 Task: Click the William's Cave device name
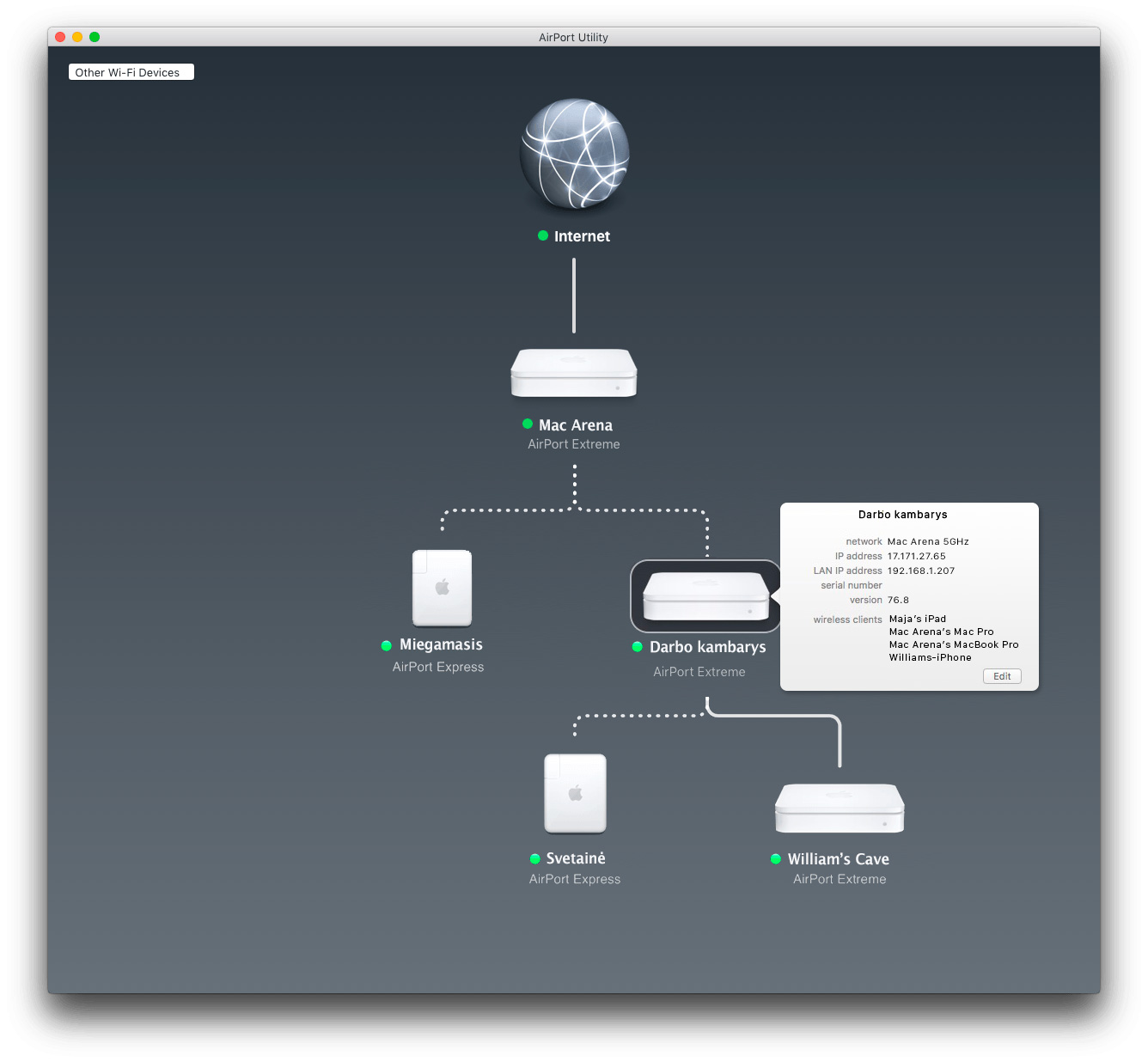(839, 859)
